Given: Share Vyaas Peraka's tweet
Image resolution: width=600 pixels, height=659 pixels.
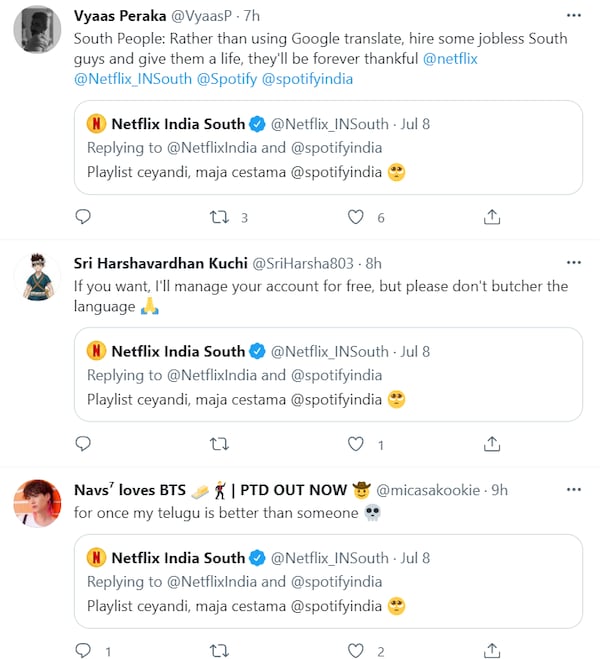Looking at the screenshot, I should point(492,217).
